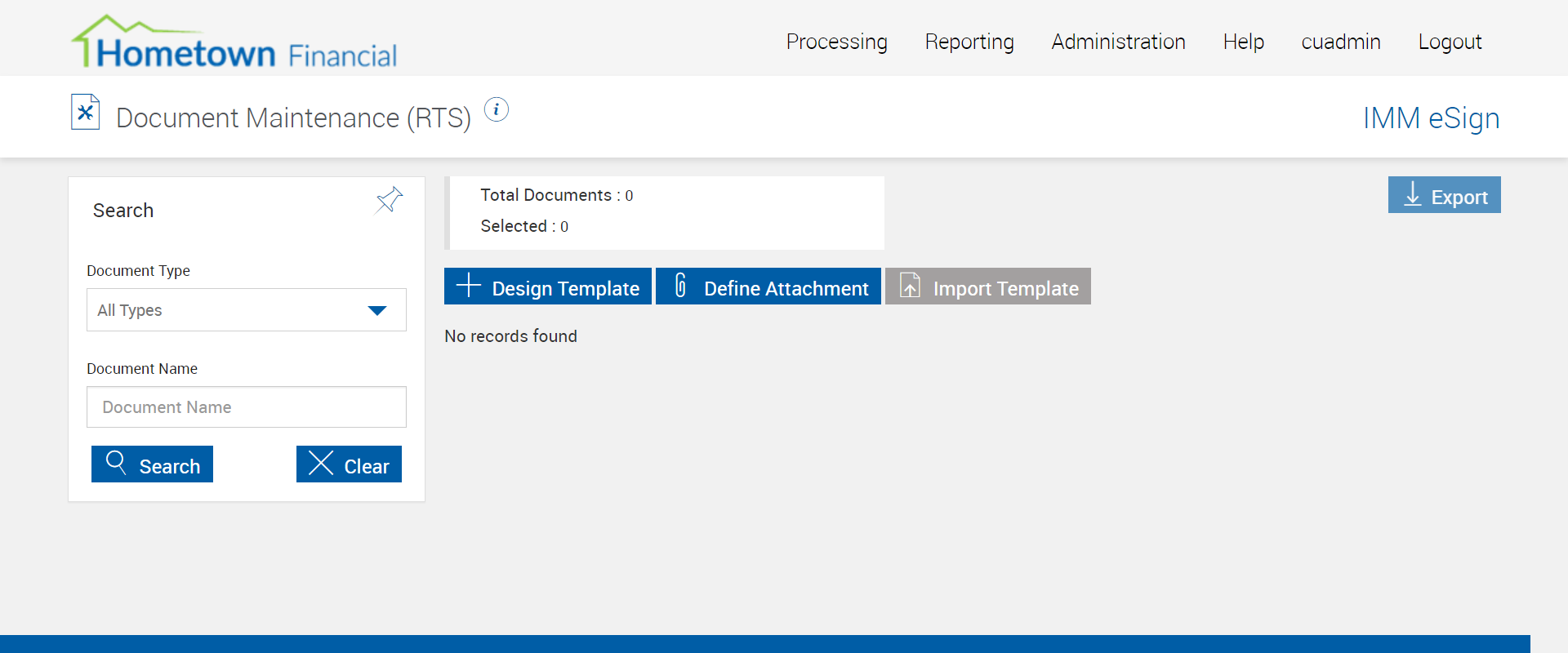Export the document list
Screen dimensions: 1568x653
(1444, 195)
